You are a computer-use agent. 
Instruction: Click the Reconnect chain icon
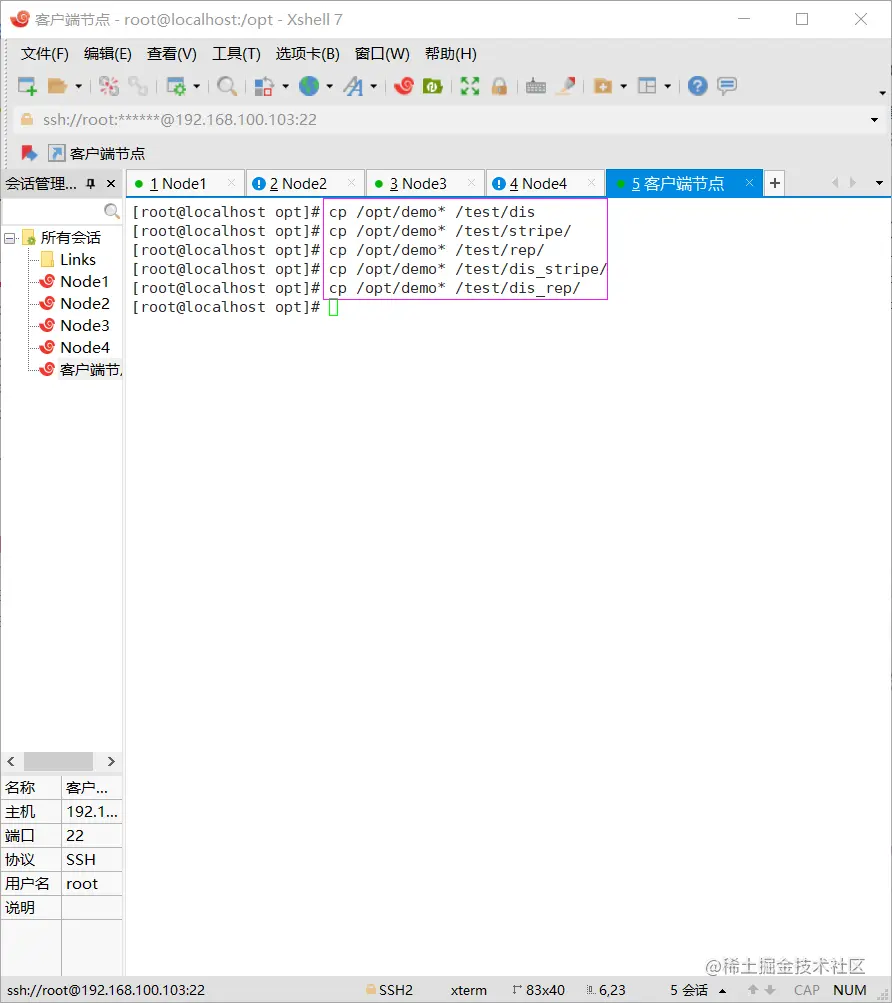[x=138, y=86]
